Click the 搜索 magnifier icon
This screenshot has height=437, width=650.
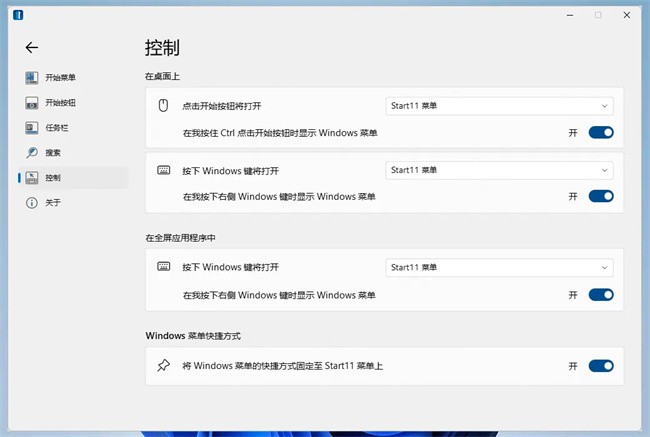(32, 152)
